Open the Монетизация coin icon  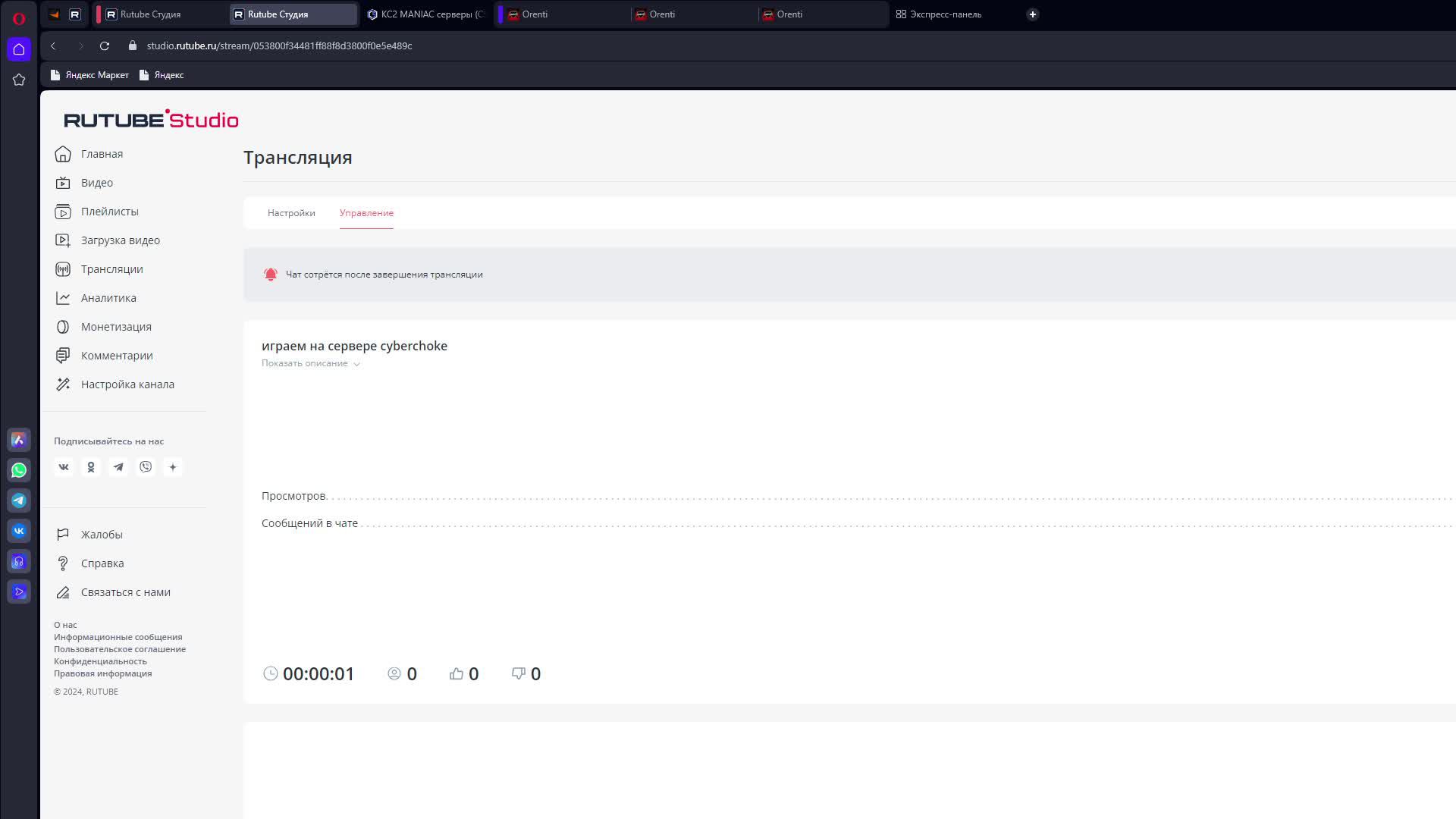tap(63, 327)
